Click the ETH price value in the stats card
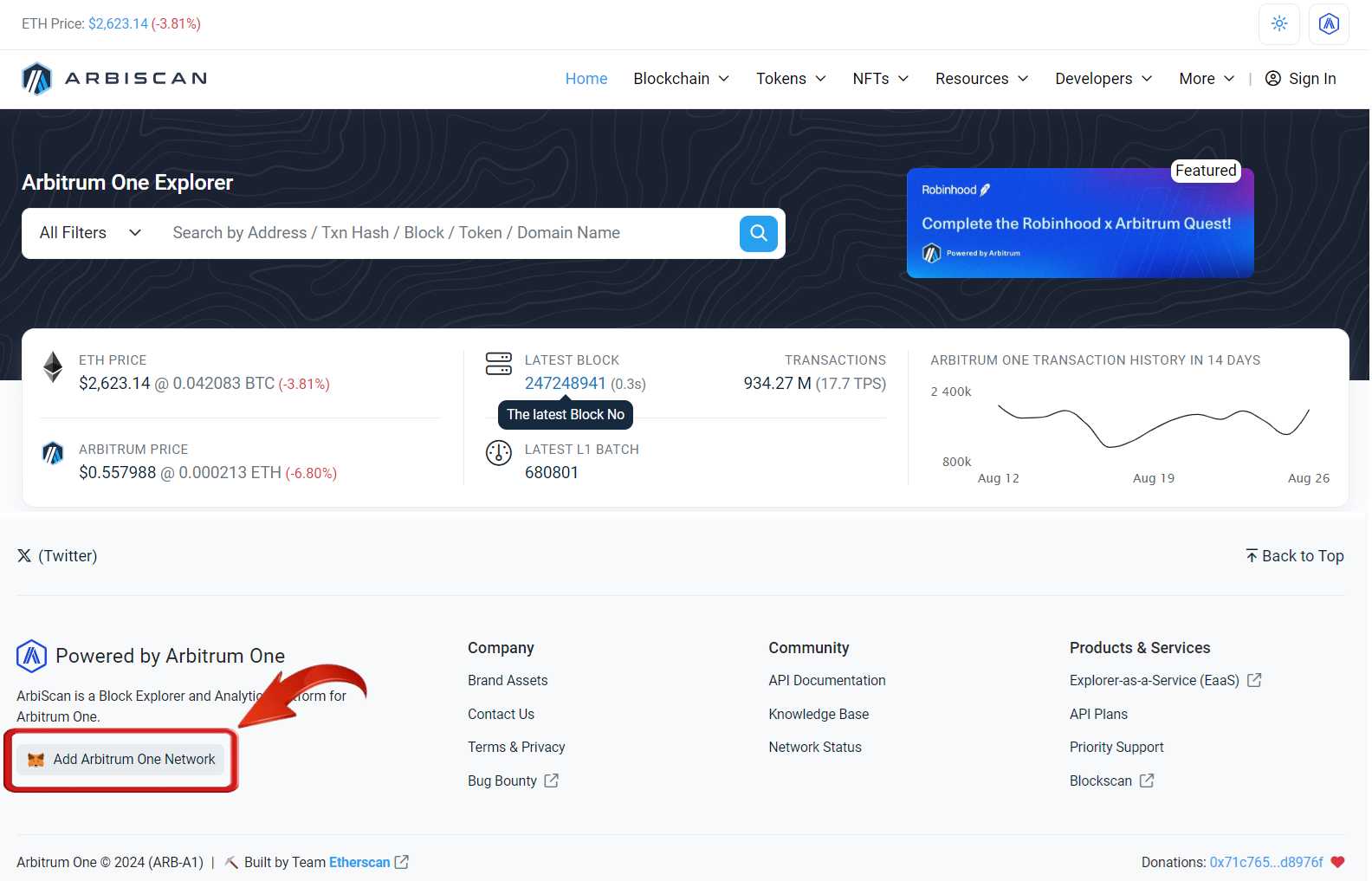This screenshot has width=1372, height=881. pos(114,384)
